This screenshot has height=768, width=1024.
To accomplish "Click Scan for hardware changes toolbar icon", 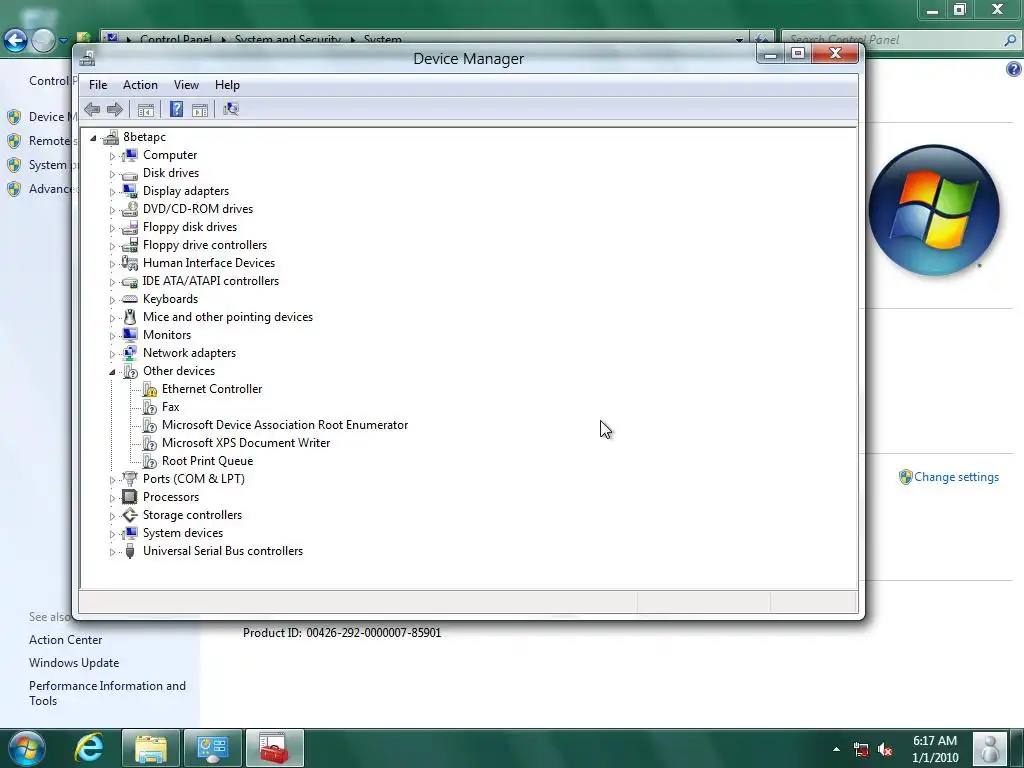I will point(231,109).
